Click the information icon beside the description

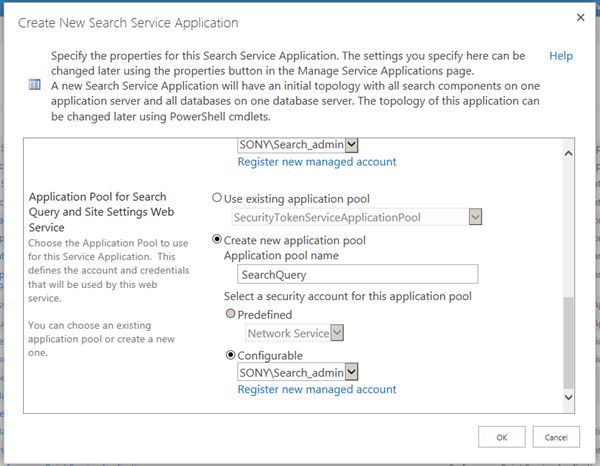click(34, 84)
